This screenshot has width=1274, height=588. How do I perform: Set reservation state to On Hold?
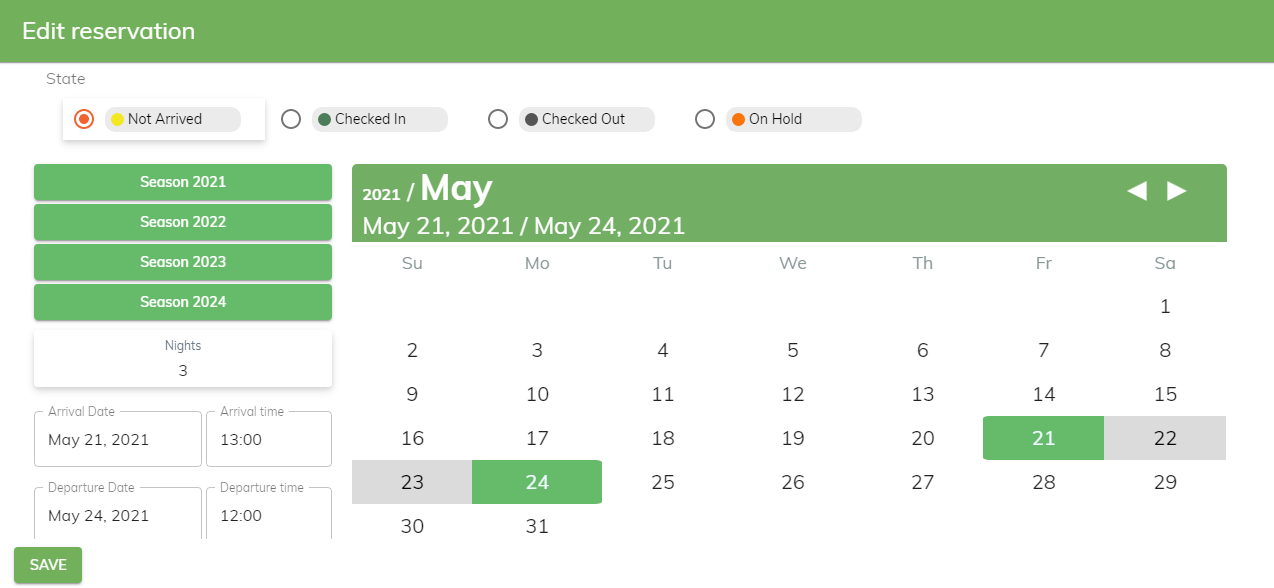click(x=705, y=119)
